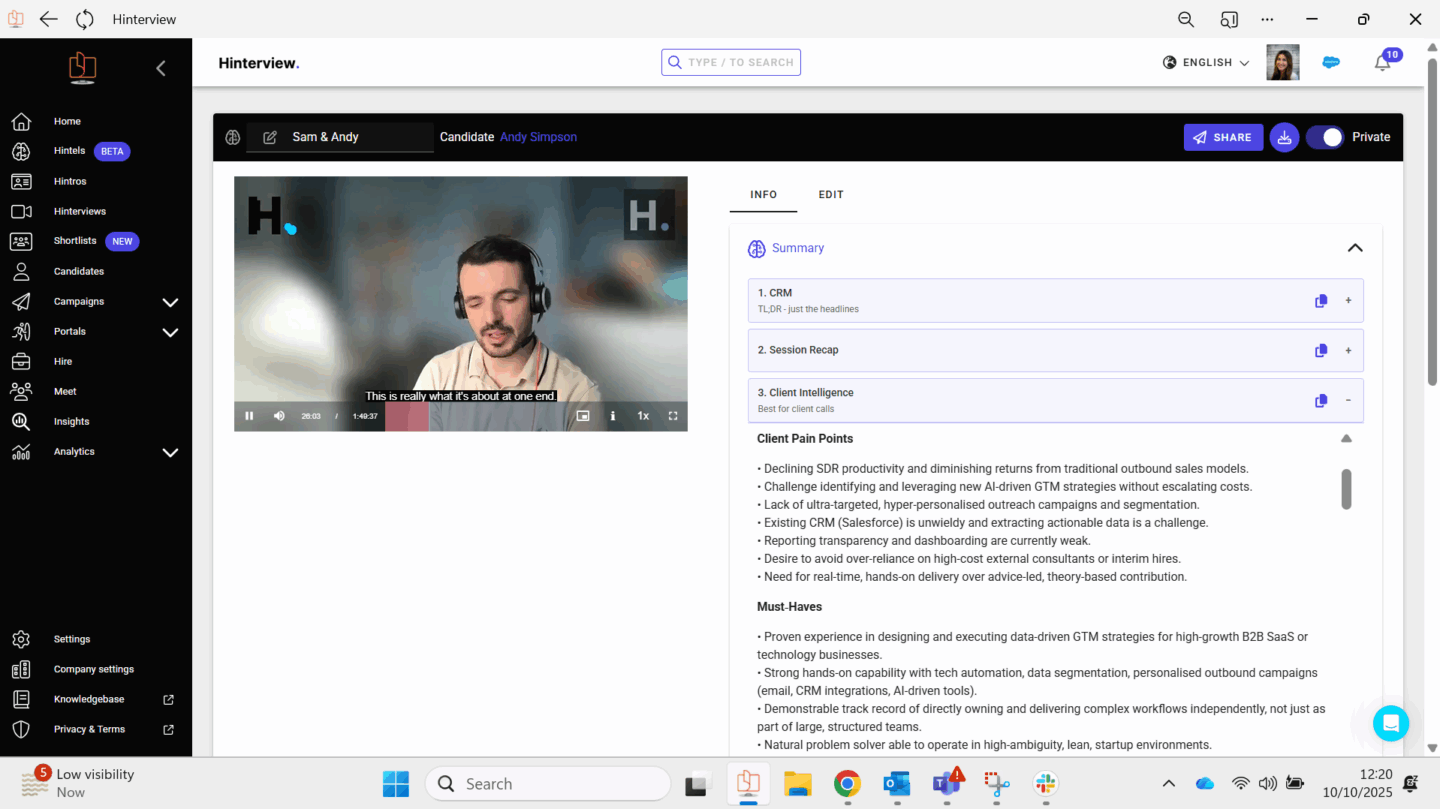Open Andy Simpson candidate link
1440x809 pixels.
coord(538,137)
